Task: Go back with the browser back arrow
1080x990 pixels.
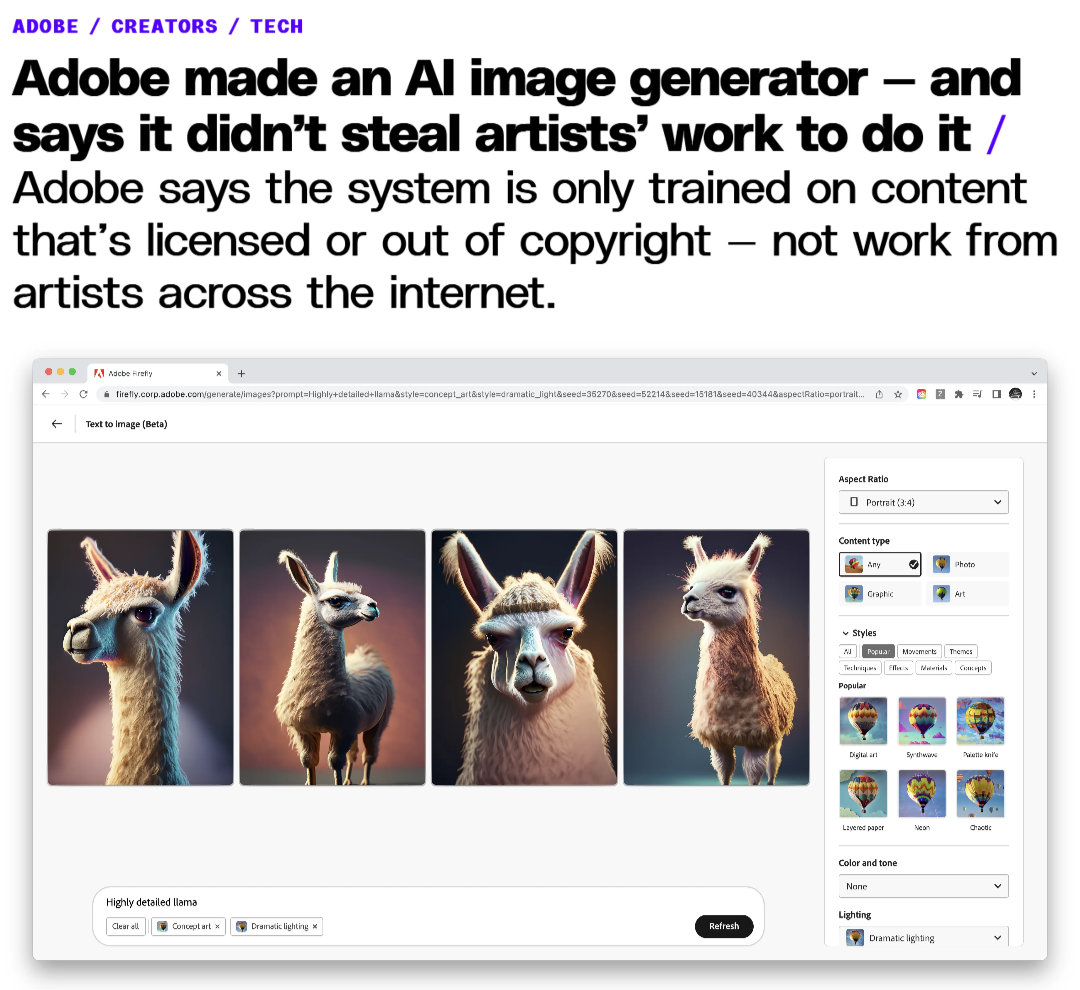Action: pyautogui.click(x=45, y=394)
